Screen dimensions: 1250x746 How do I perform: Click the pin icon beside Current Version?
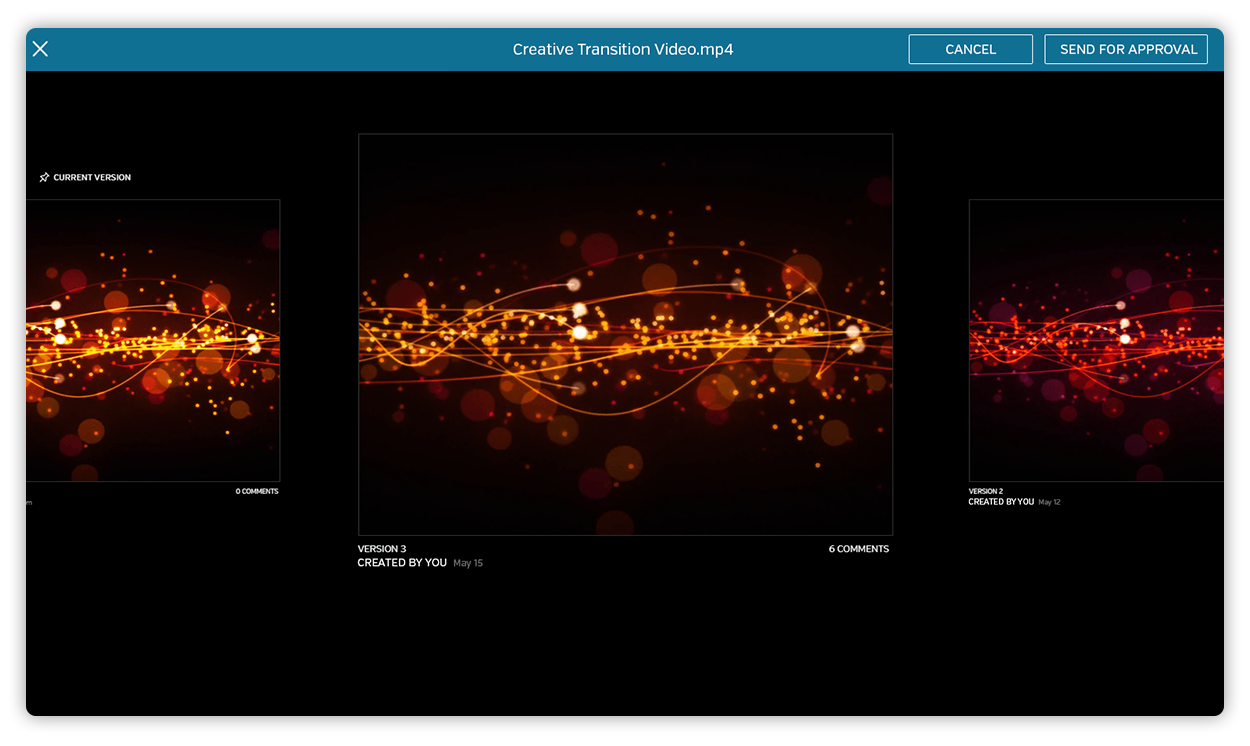(44, 178)
